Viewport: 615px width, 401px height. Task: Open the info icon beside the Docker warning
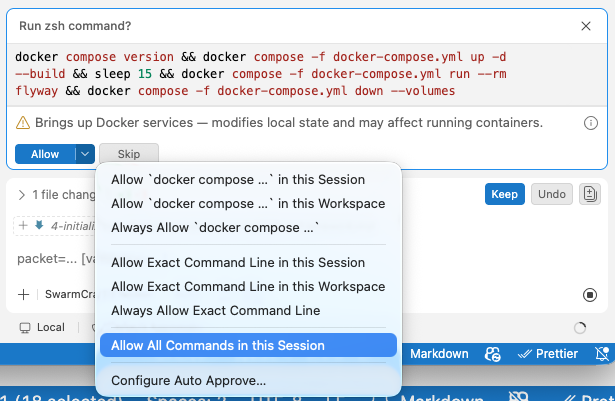(x=591, y=123)
